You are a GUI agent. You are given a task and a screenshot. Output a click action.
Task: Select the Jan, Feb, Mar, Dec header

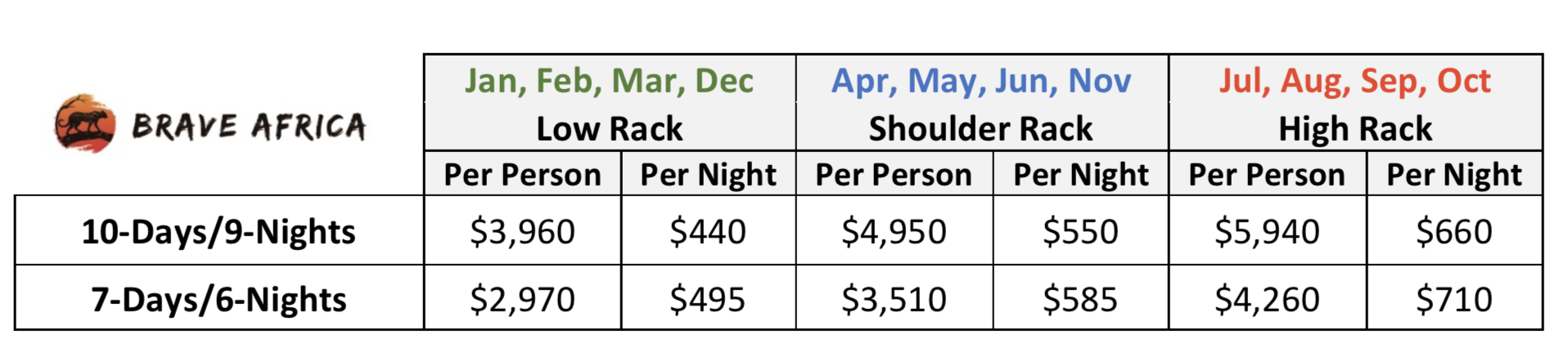pyautogui.click(x=609, y=81)
